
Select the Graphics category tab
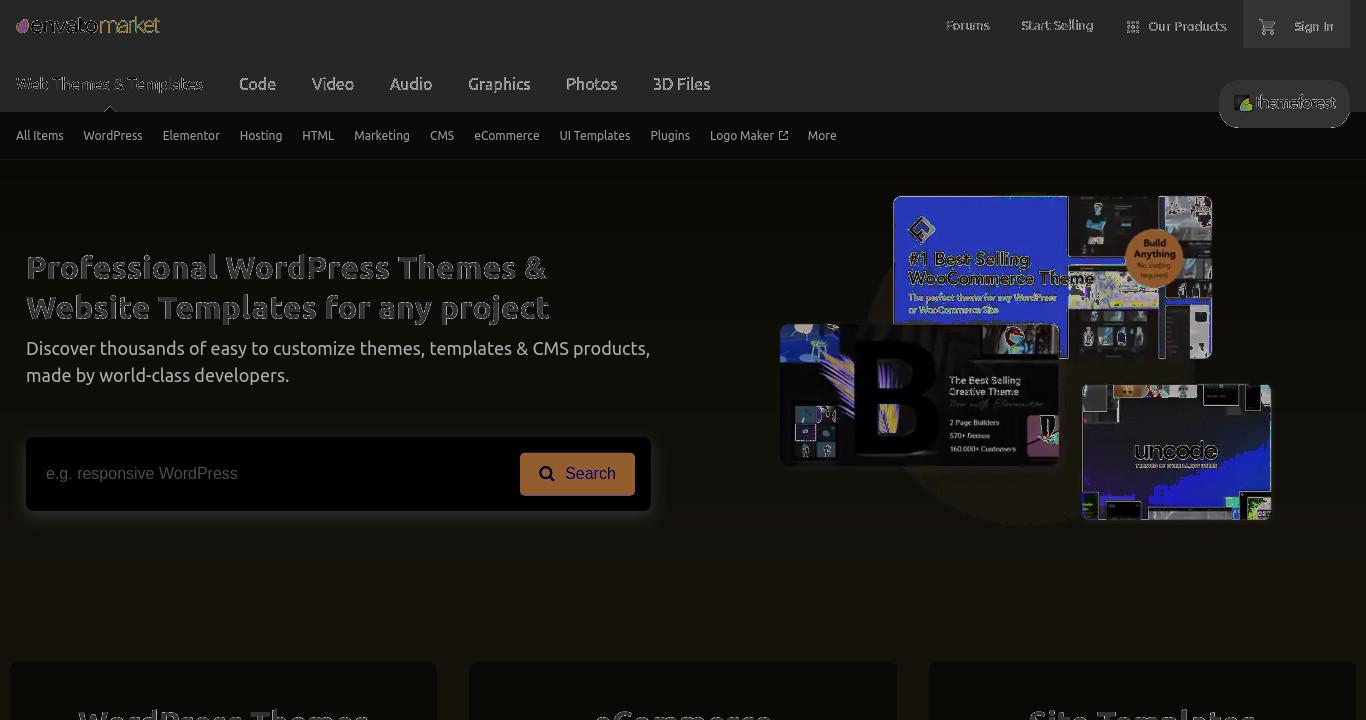pyautogui.click(x=499, y=84)
